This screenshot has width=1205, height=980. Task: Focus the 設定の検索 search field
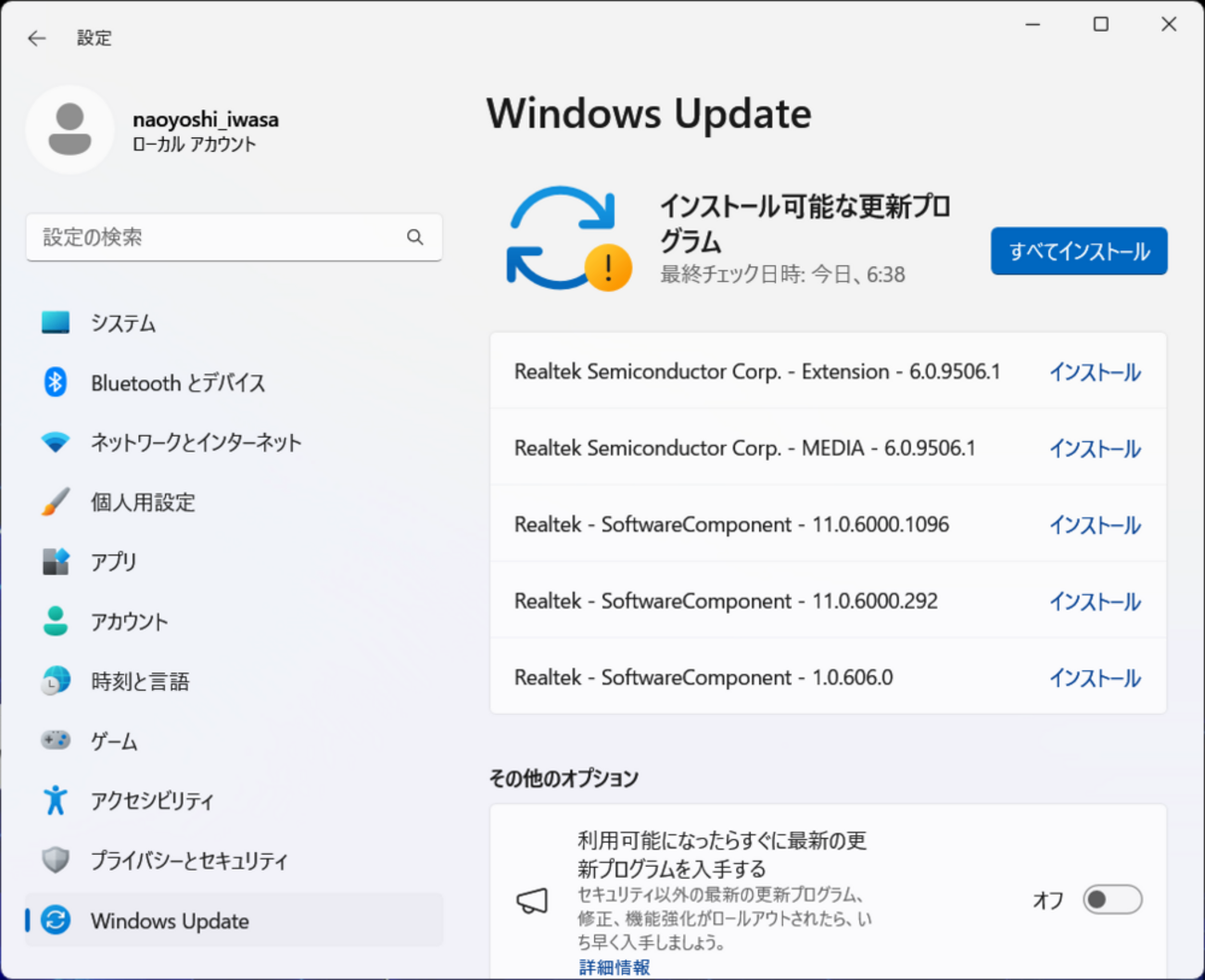(218, 237)
